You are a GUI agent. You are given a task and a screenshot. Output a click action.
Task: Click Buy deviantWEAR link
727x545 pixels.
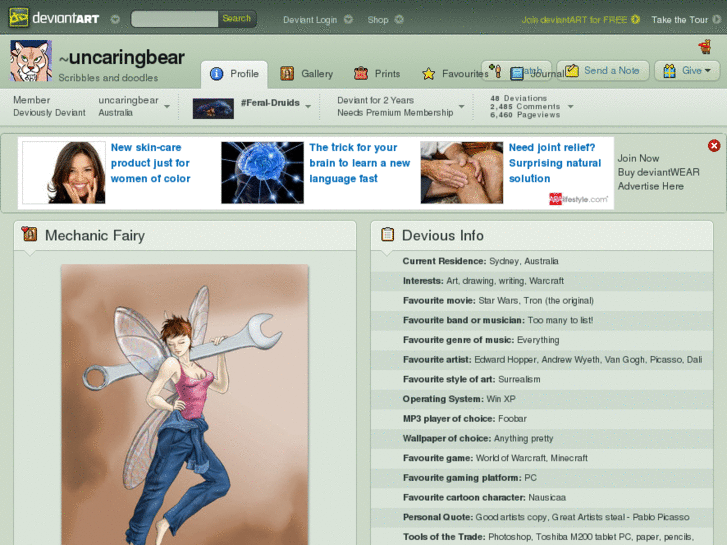point(658,172)
